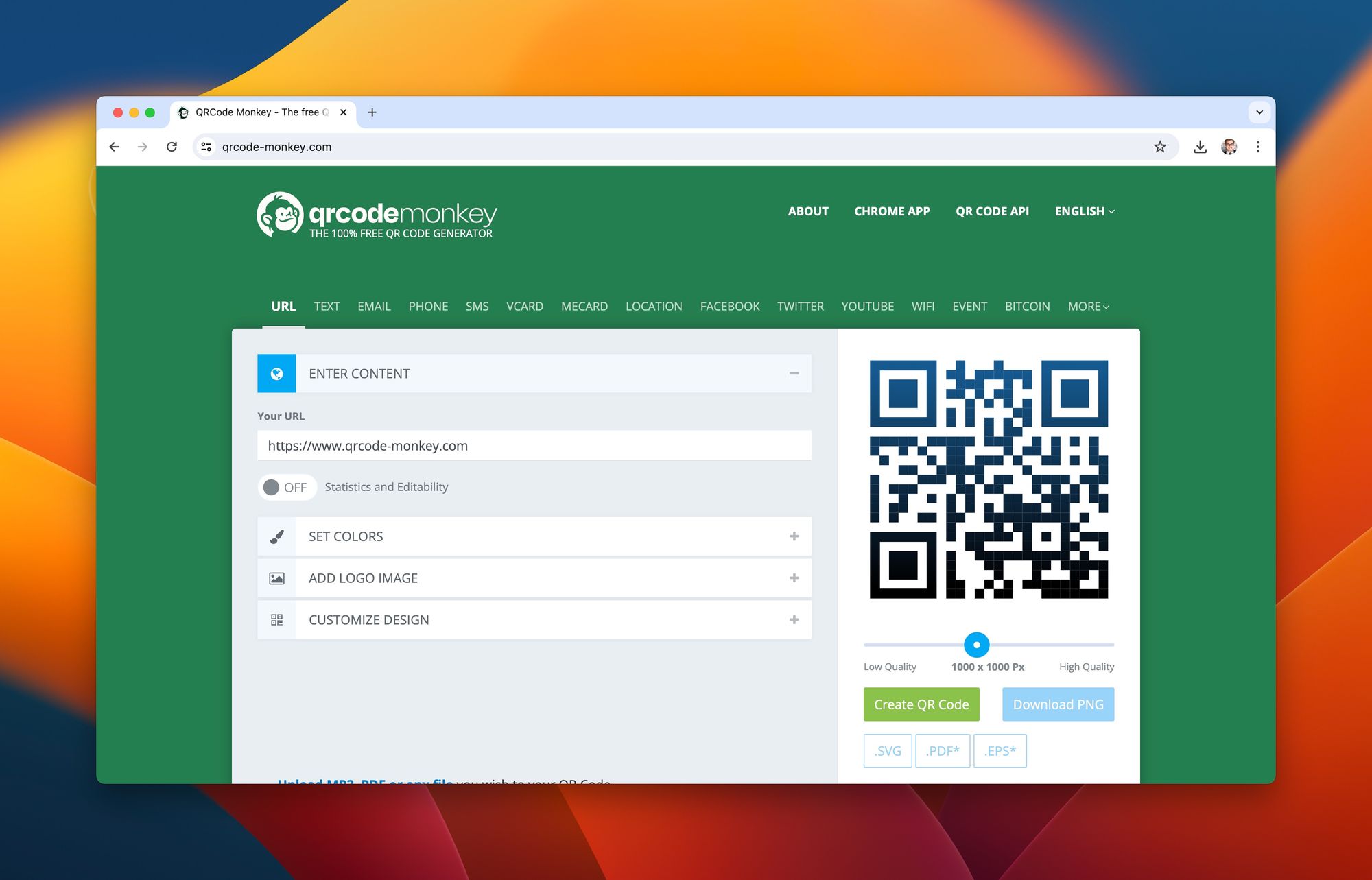The height and width of the screenshot is (880, 1372).
Task: Switch to the Event tab
Action: pos(969,307)
